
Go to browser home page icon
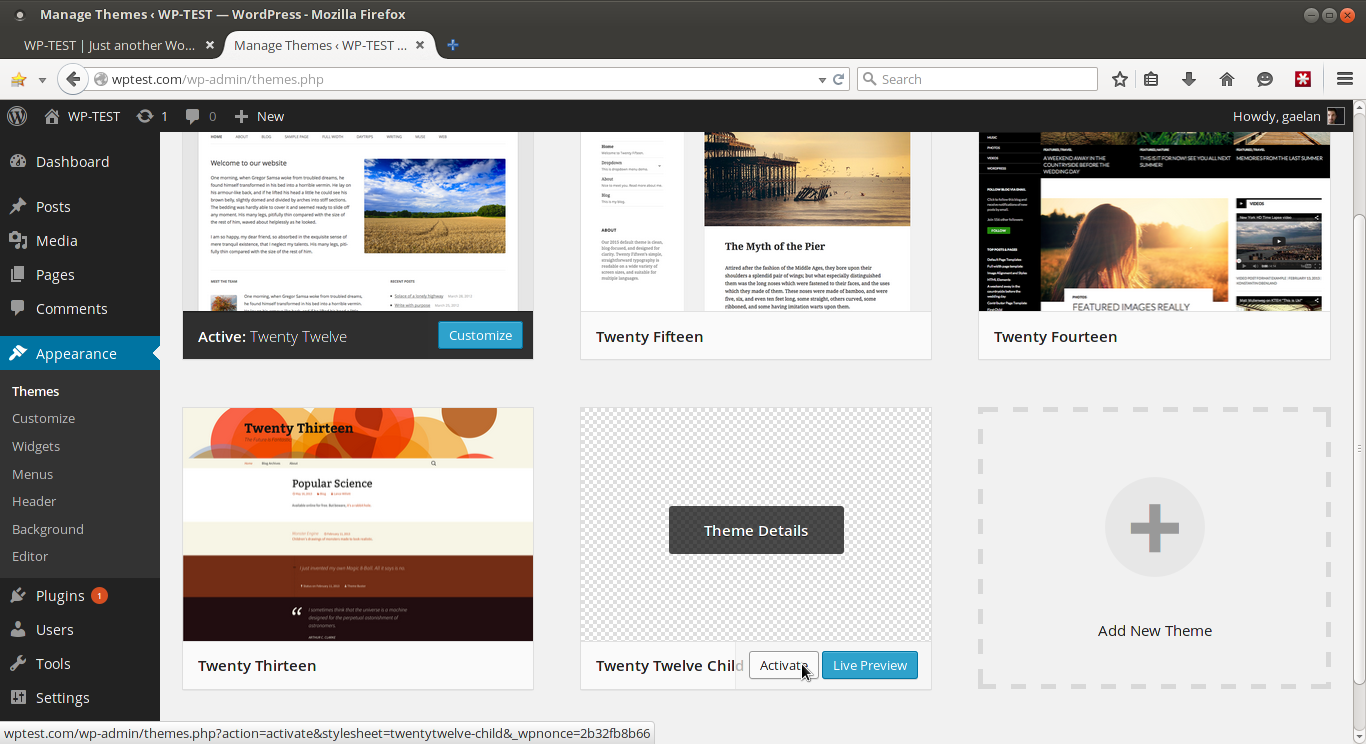1227,79
